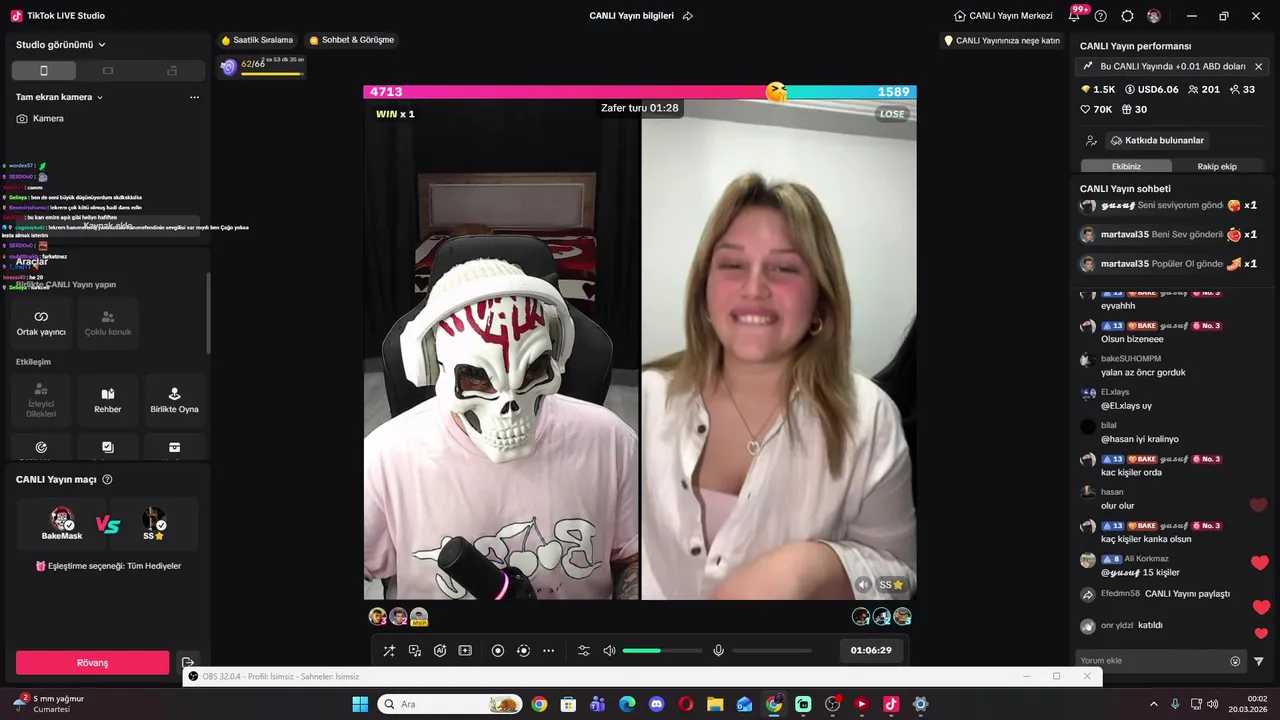Click the Rövanş rematch button
1280x720 pixels.
(92, 663)
